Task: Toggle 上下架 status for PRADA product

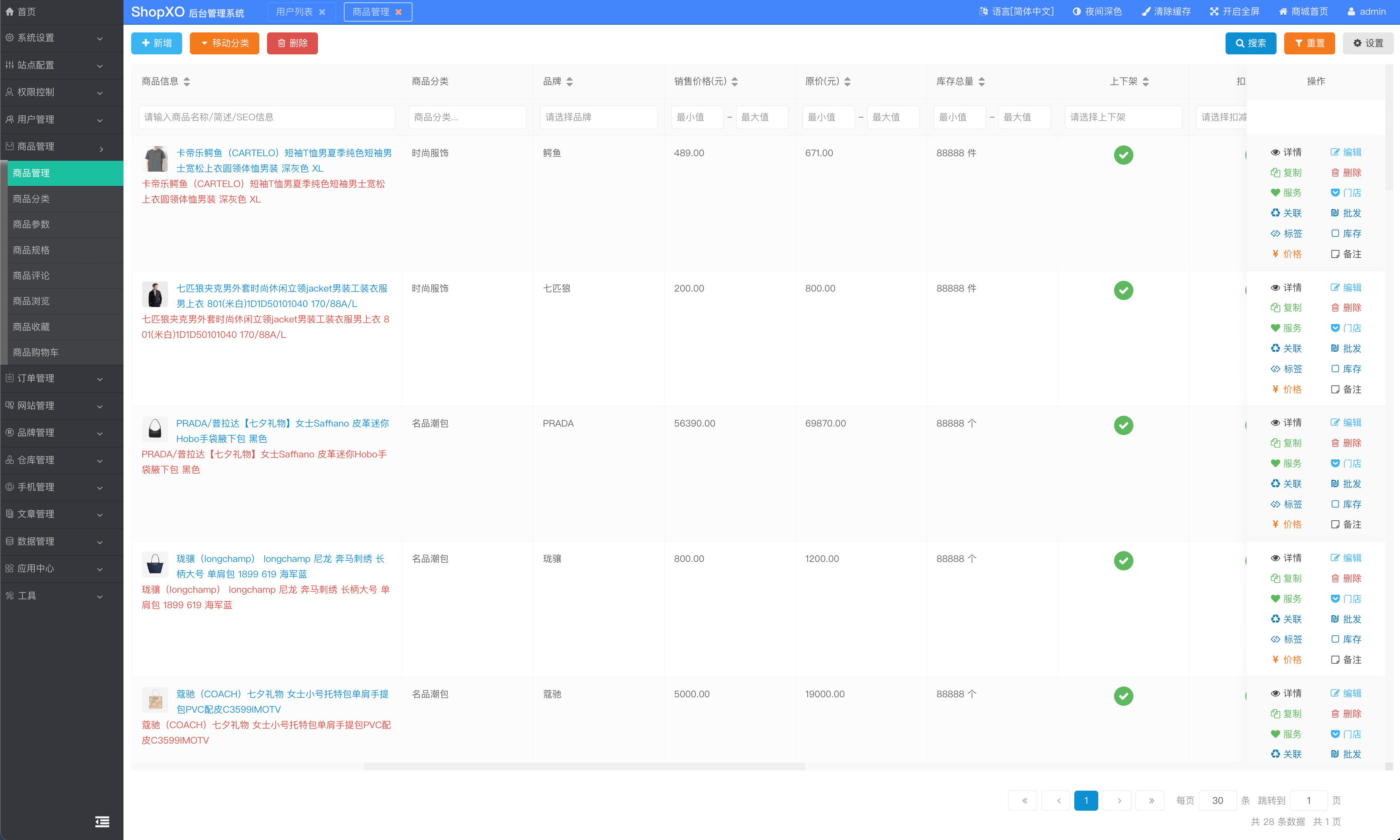Action: click(x=1123, y=425)
